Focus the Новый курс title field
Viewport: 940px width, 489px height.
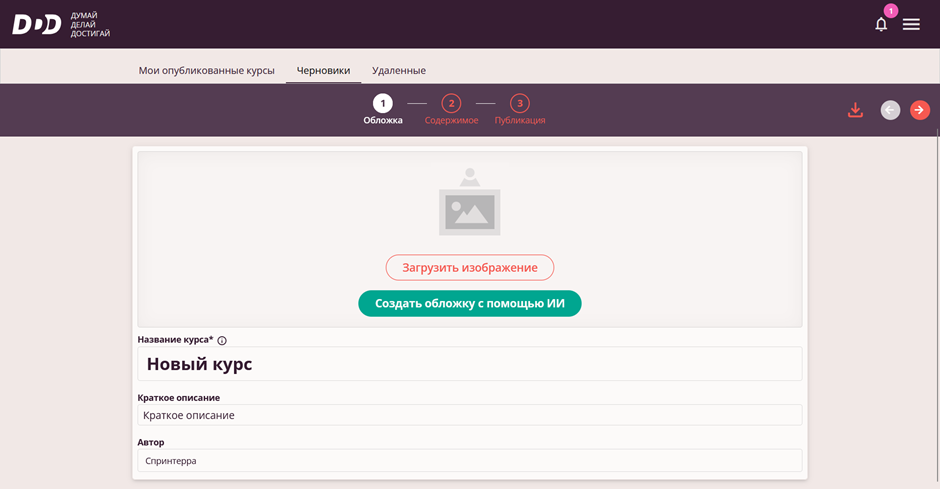point(469,364)
